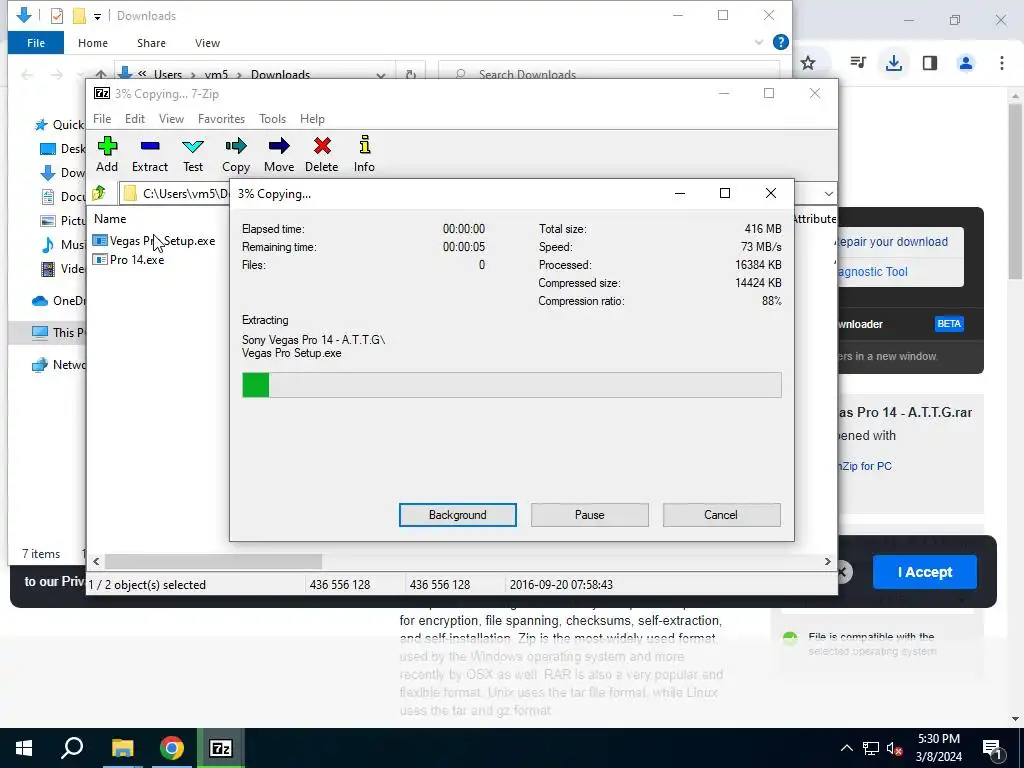Show Chrome downloads icon
This screenshot has height=768, width=1024.
893,63
